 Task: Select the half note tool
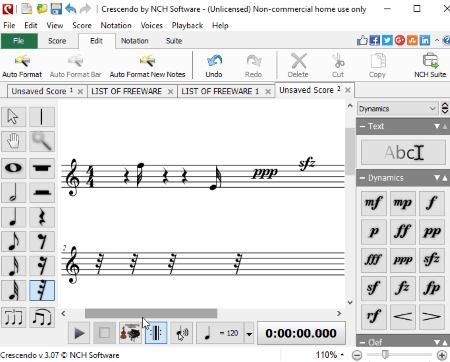[x=14, y=192]
